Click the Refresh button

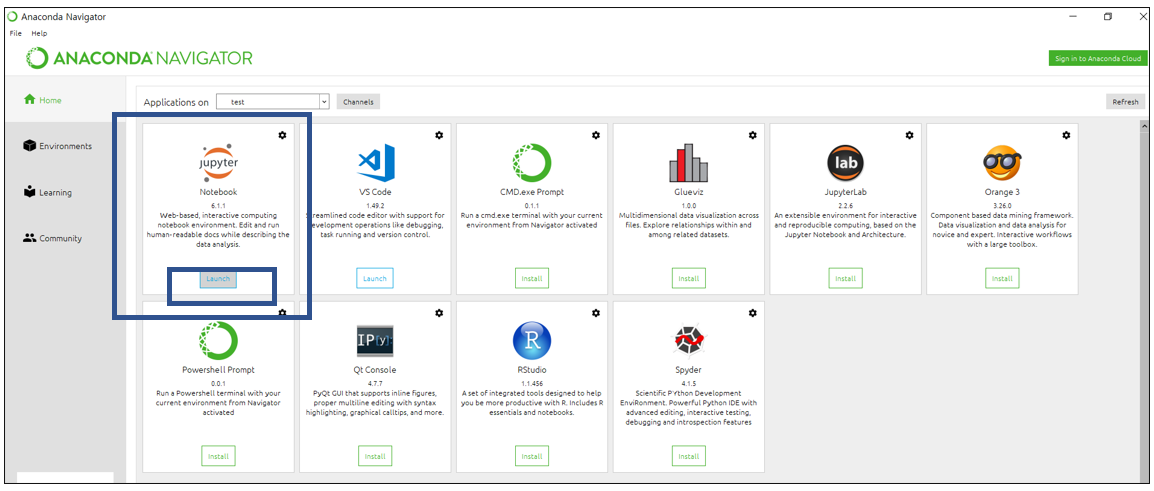[1125, 102]
